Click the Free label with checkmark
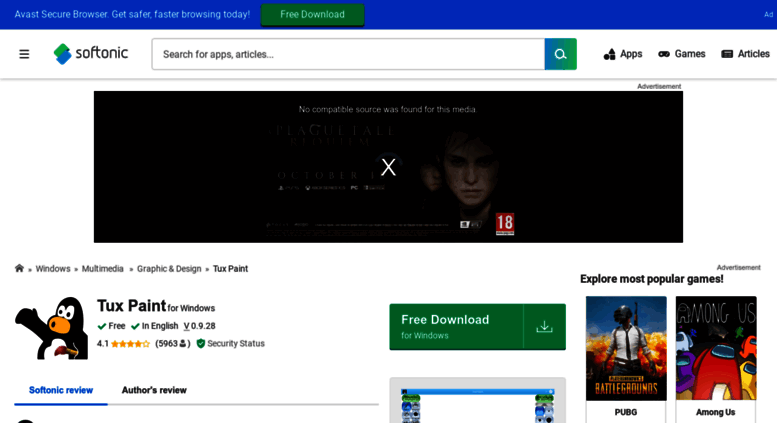777x423 pixels. tap(111, 326)
